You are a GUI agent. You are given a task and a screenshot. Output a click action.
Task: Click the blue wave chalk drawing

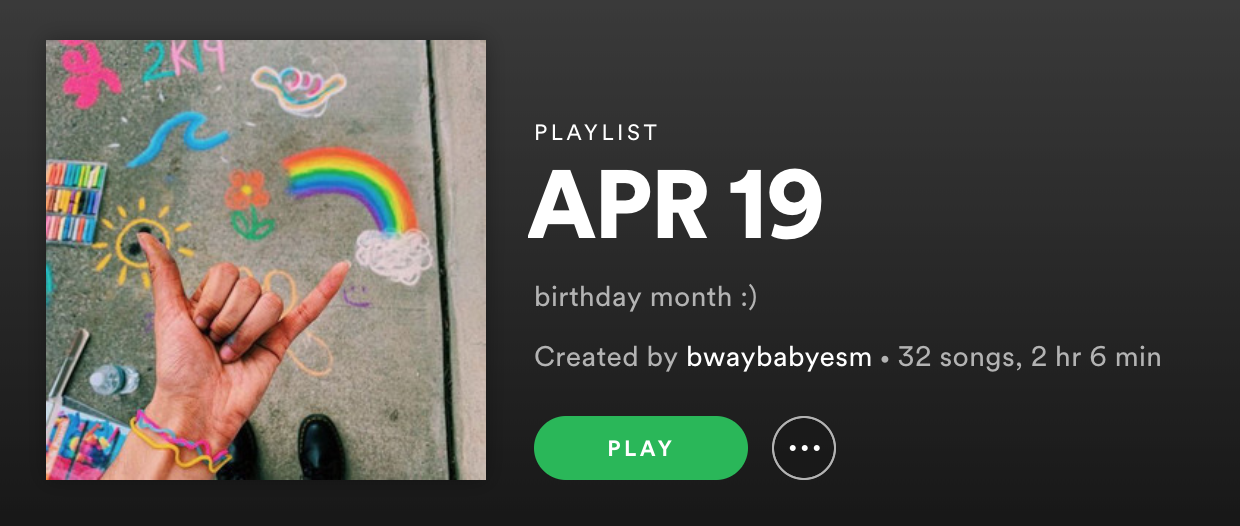(178, 138)
